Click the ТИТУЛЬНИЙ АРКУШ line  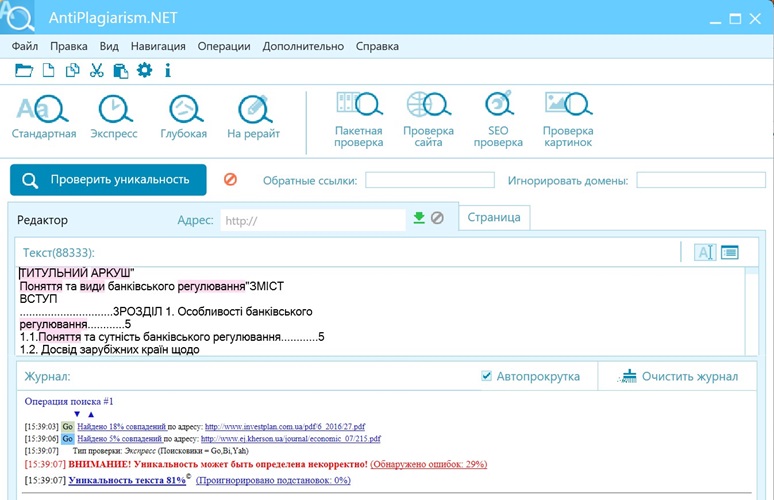pos(77,273)
